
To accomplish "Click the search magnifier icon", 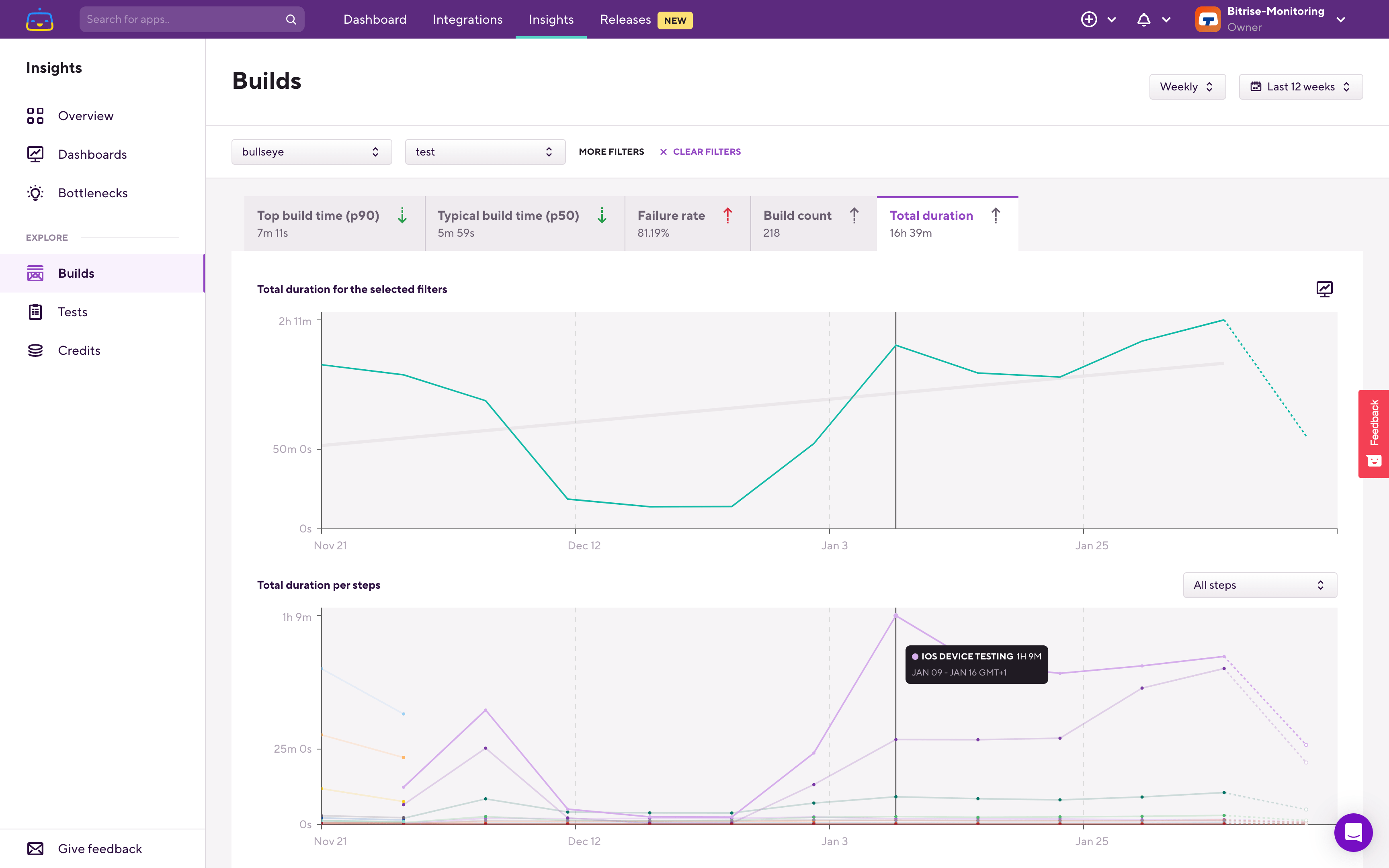I will tap(291, 20).
